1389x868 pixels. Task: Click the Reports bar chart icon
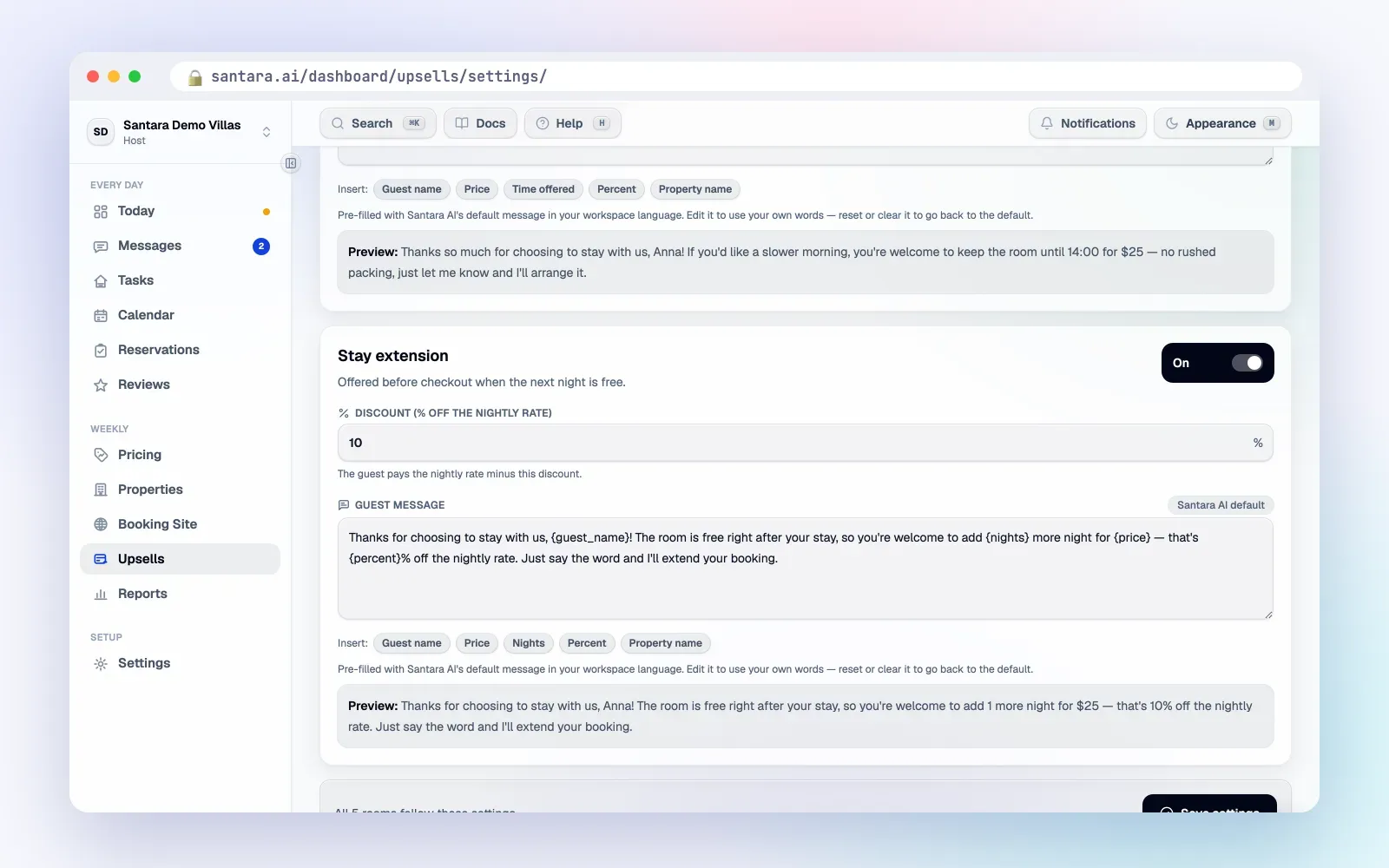click(x=101, y=595)
